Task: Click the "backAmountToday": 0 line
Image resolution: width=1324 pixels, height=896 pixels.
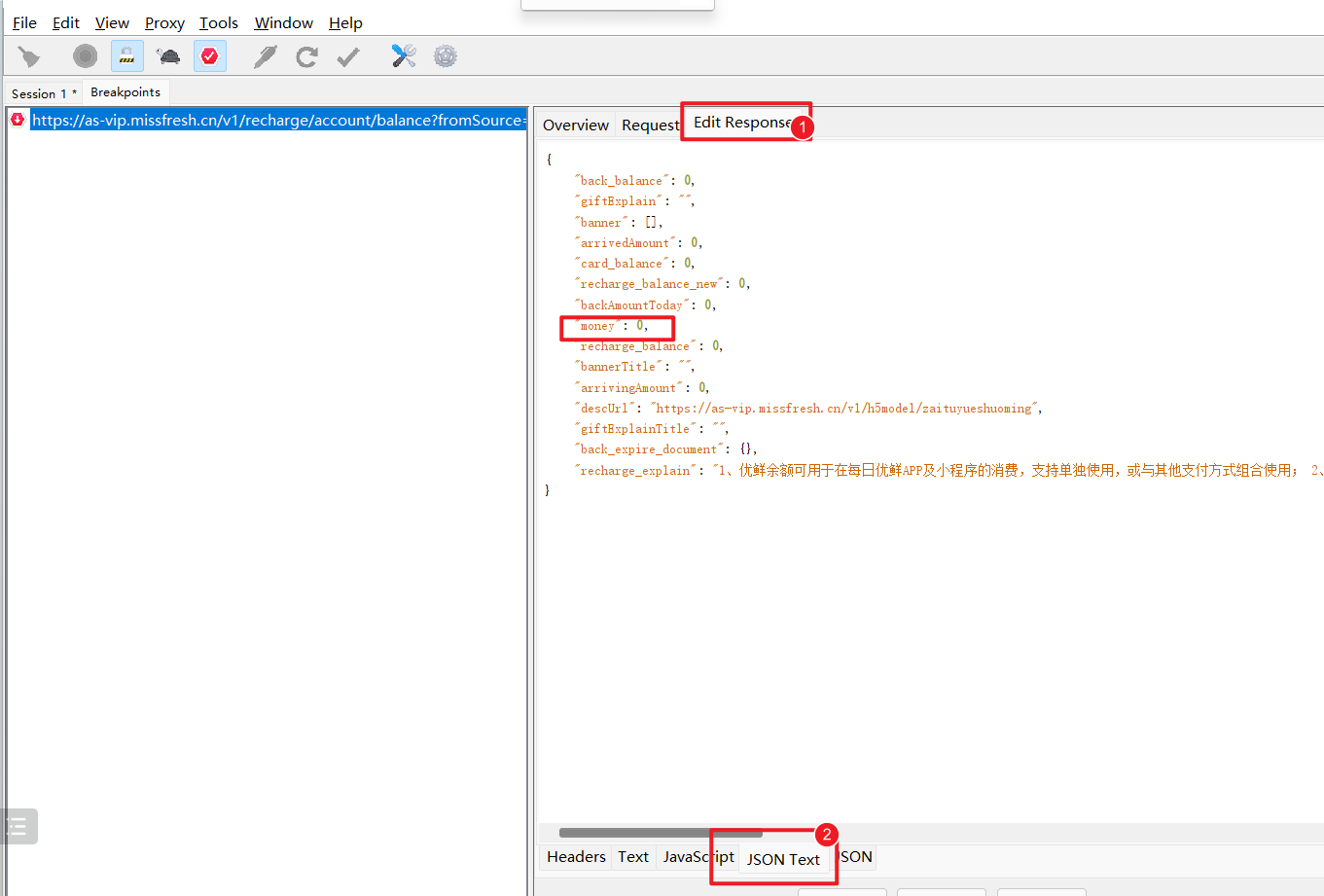Action: [645, 305]
